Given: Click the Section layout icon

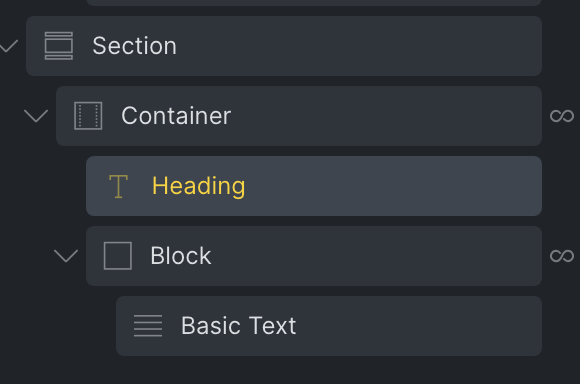Looking at the screenshot, I should click(x=59, y=46).
